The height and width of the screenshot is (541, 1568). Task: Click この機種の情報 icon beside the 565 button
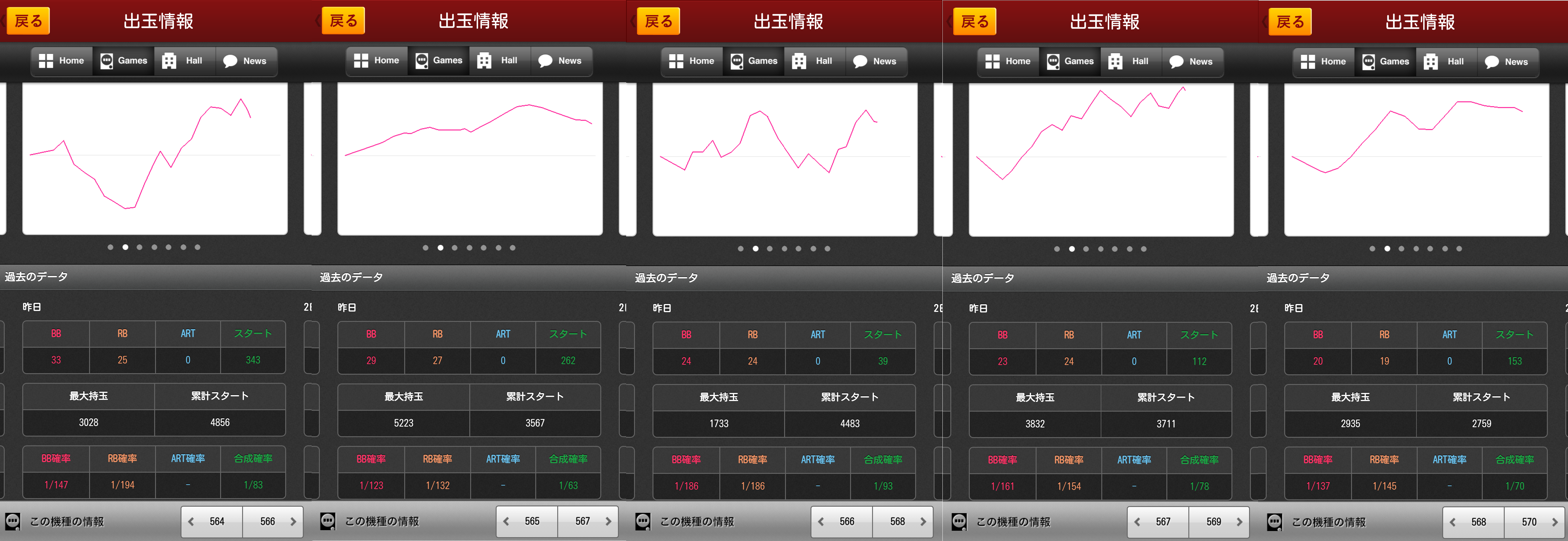coord(327,522)
